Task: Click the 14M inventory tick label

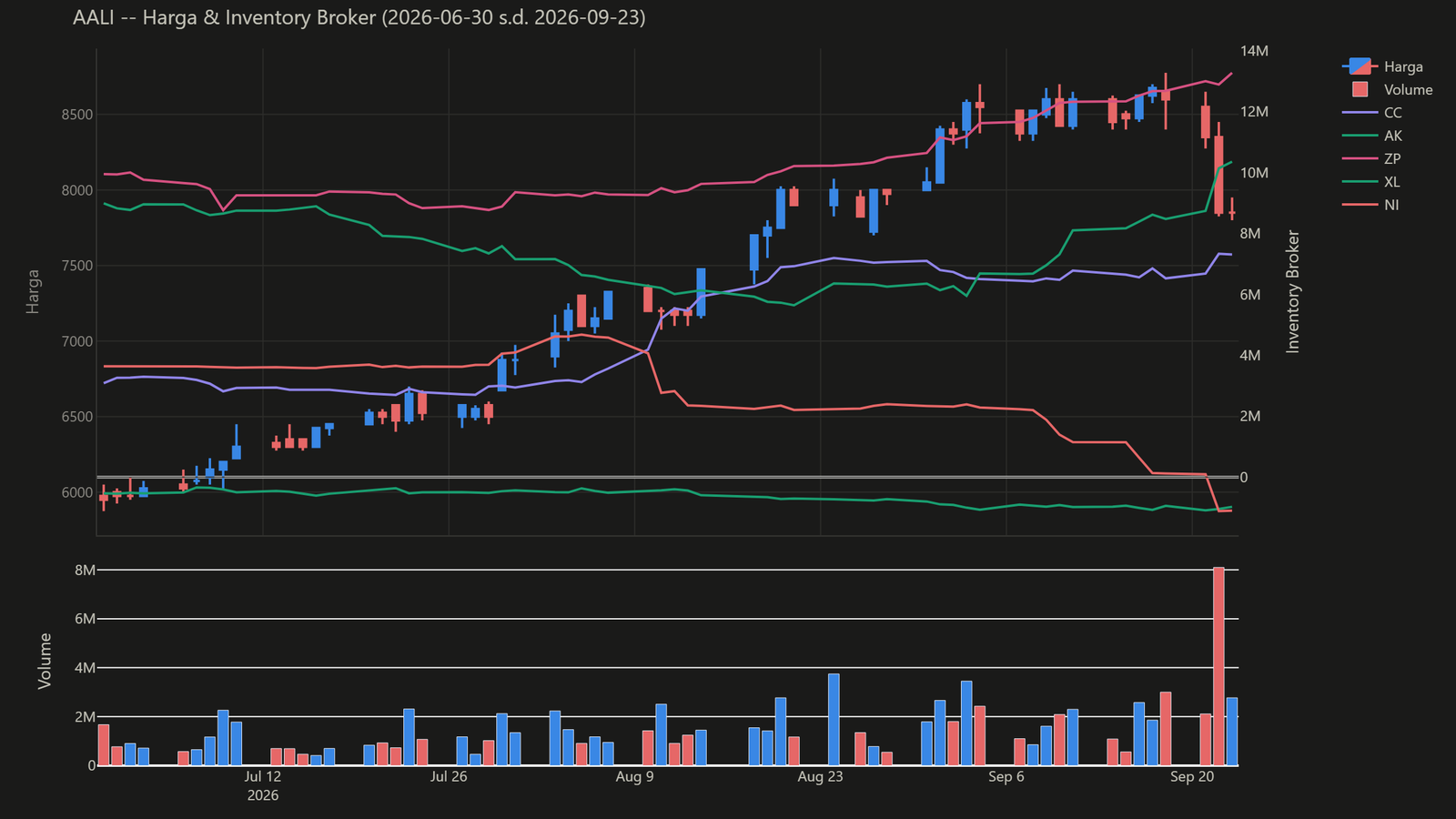Action: pos(1255,51)
